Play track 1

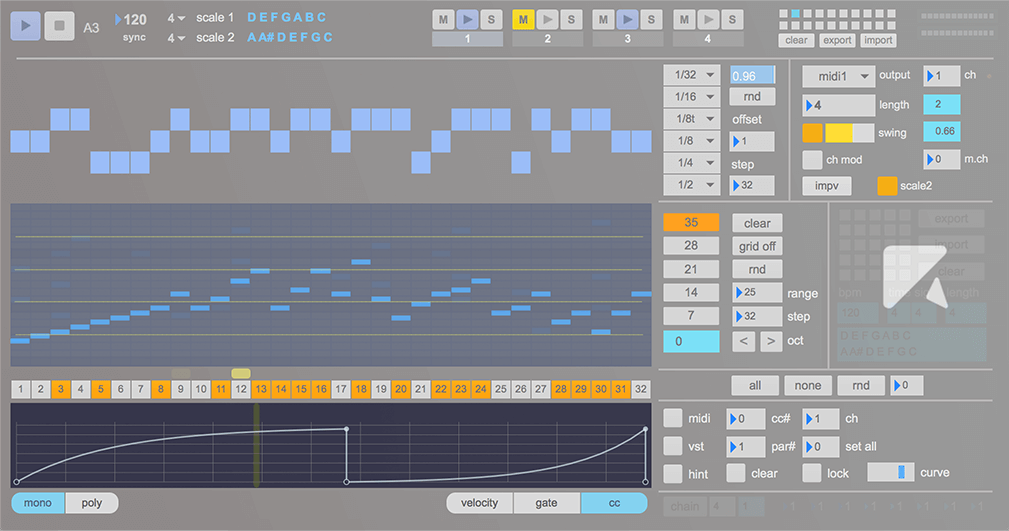467,20
